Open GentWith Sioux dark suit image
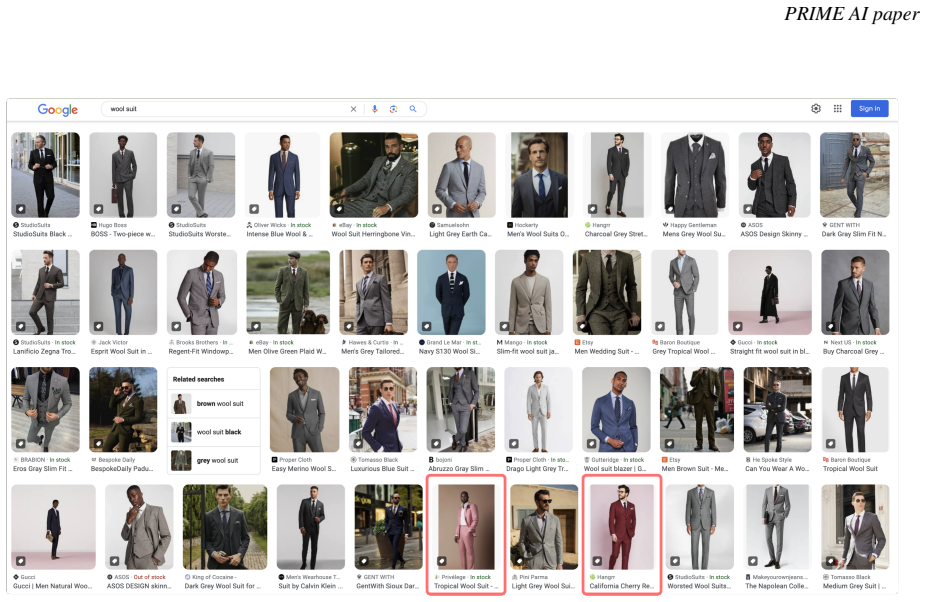 (x=389, y=528)
